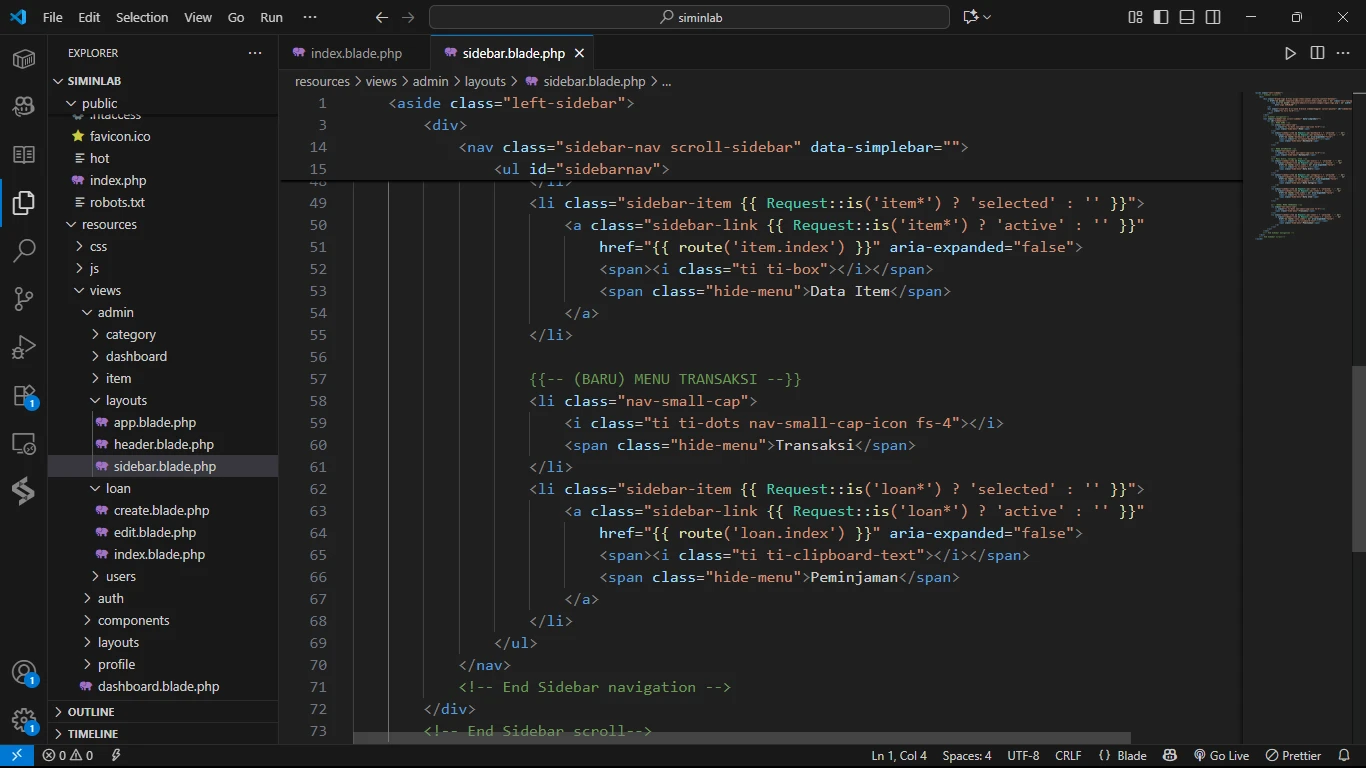
Task: Open the Run and Debug view
Action: click(24, 347)
